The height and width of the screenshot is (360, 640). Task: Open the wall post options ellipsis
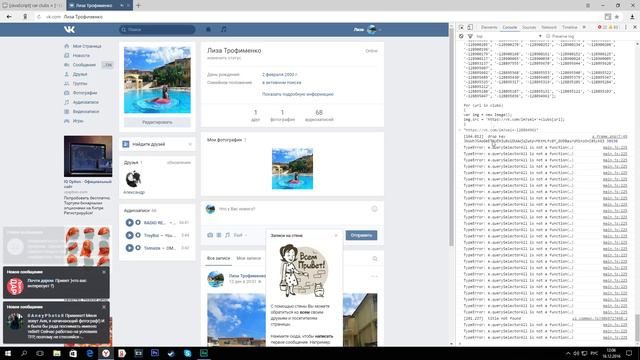pos(374,276)
